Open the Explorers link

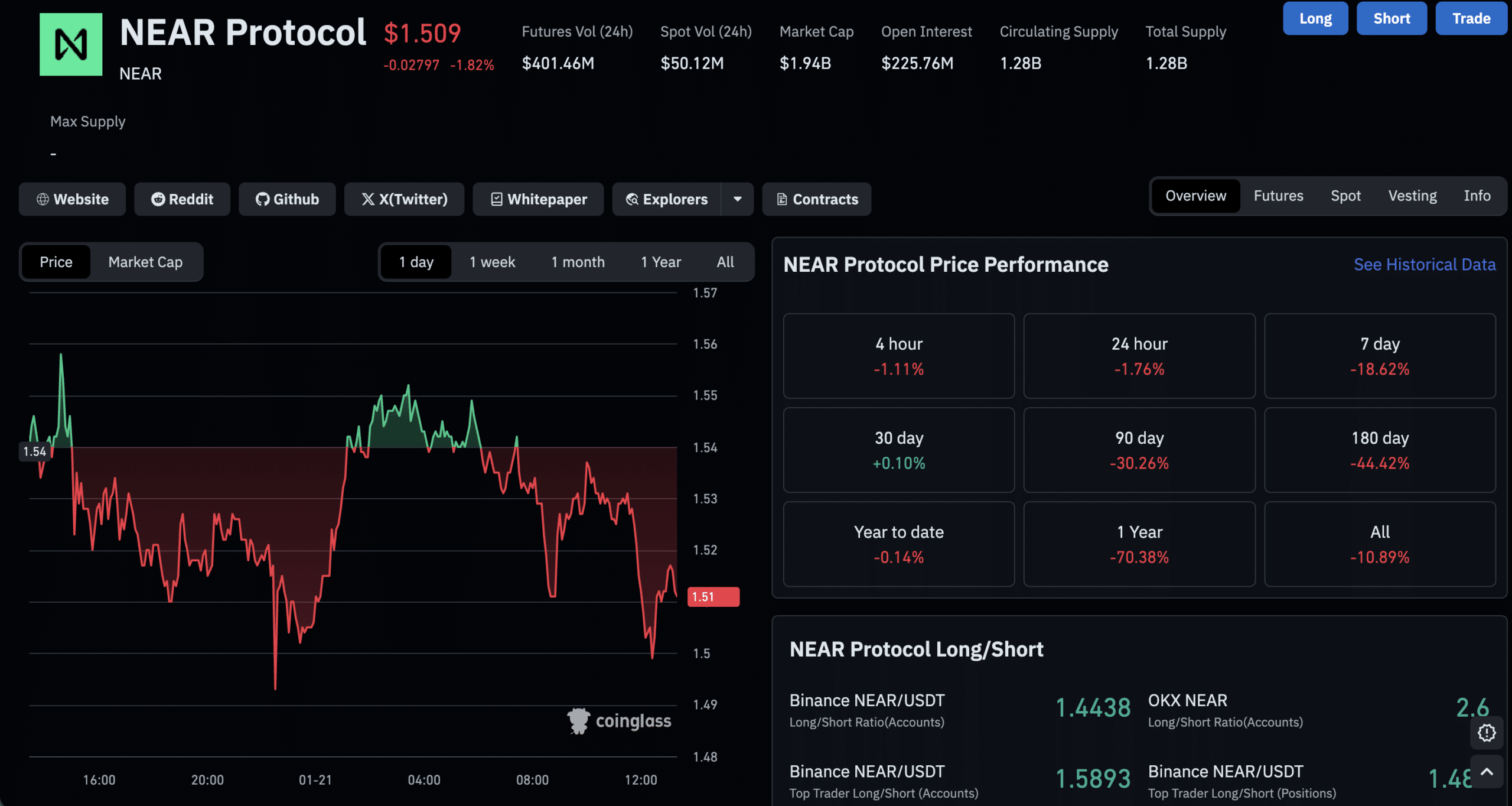tap(666, 199)
